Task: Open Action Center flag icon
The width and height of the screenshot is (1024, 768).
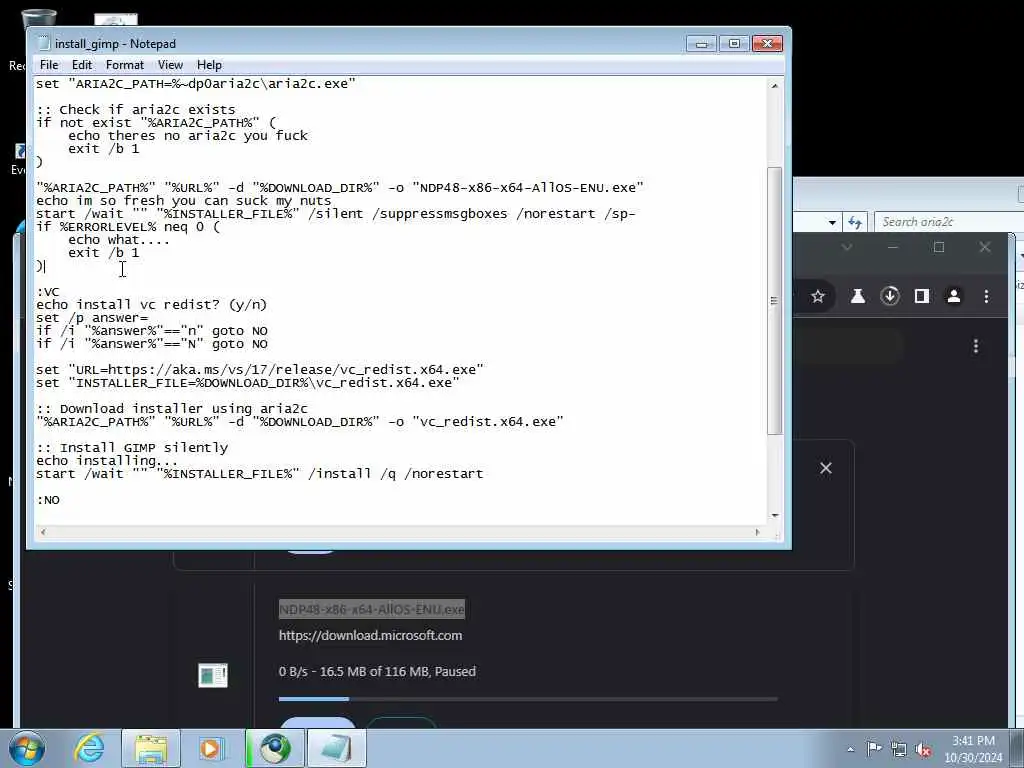Action: point(873,749)
